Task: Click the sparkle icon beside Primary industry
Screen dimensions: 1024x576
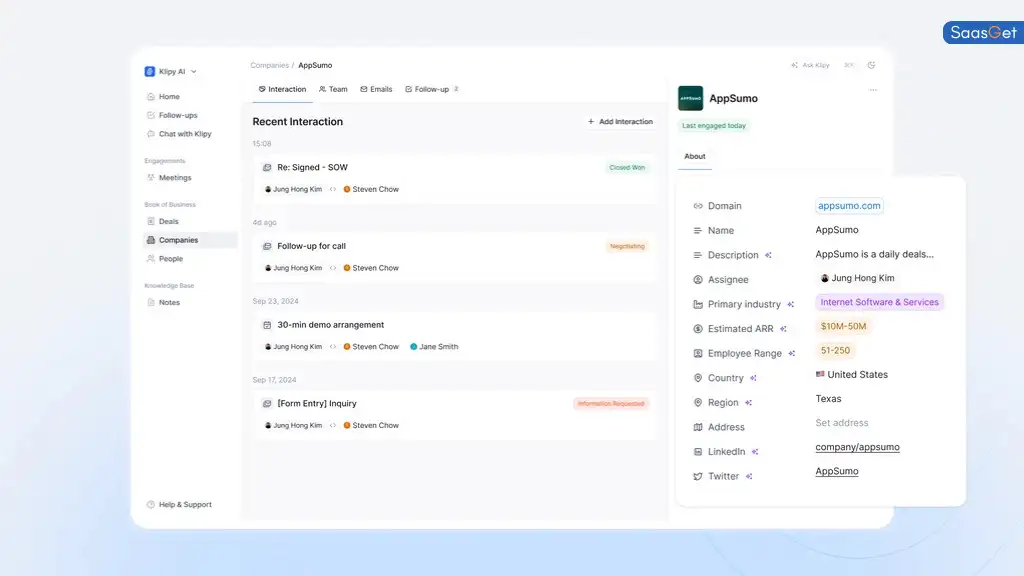Action: pyautogui.click(x=791, y=304)
